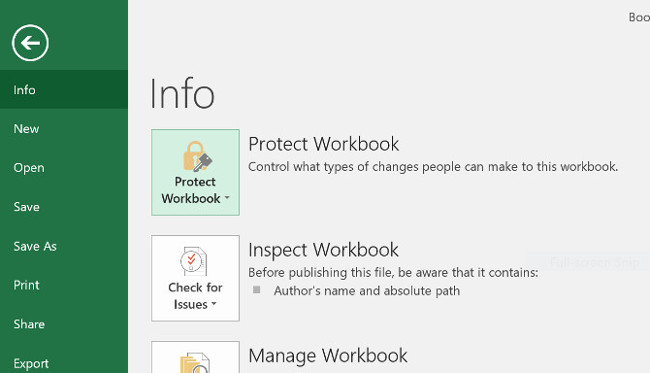Click Save in the backstage menu
650x373 pixels.
tap(64, 206)
